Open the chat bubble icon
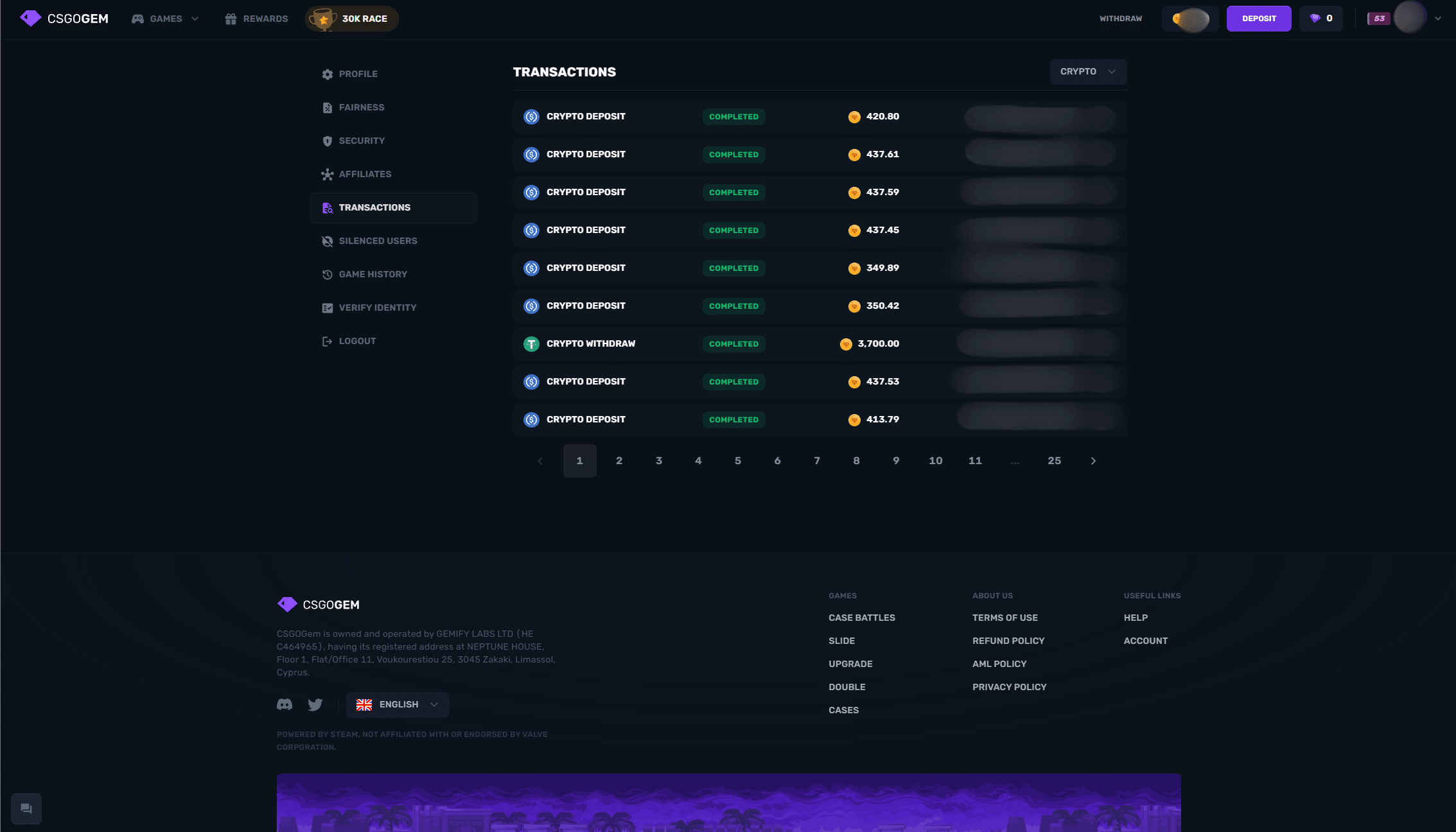Viewport: 1456px width, 832px height. pyautogui.click(x=26, y=809)
